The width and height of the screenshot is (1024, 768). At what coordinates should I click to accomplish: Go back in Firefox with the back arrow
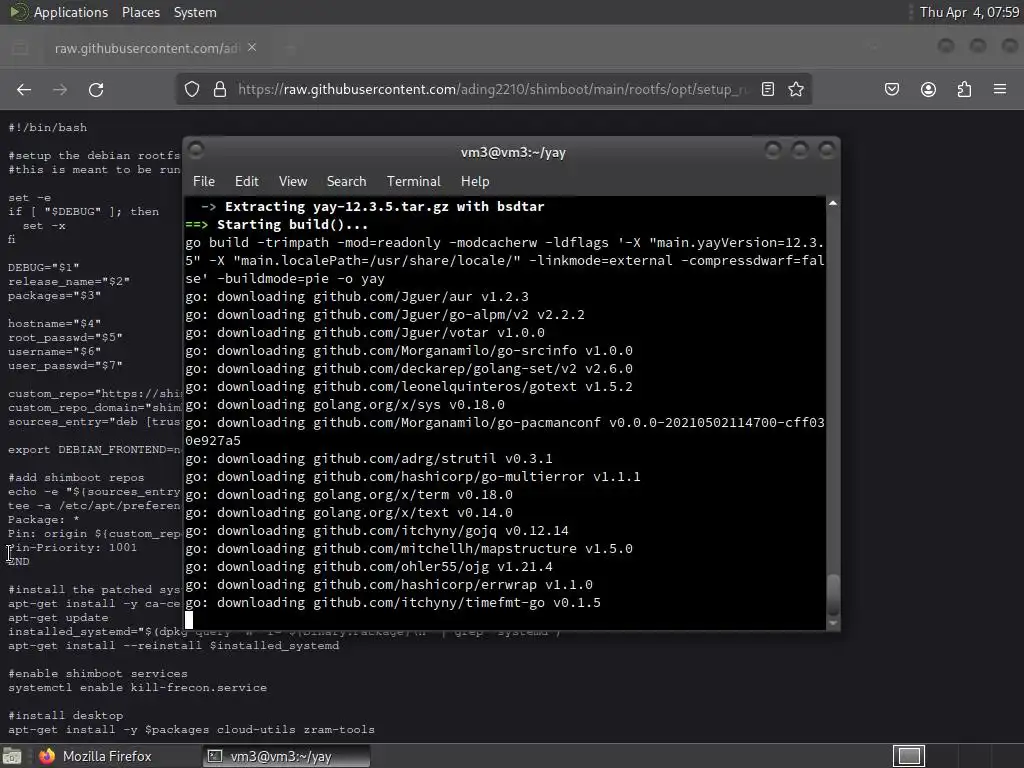[x=24, y=89]
